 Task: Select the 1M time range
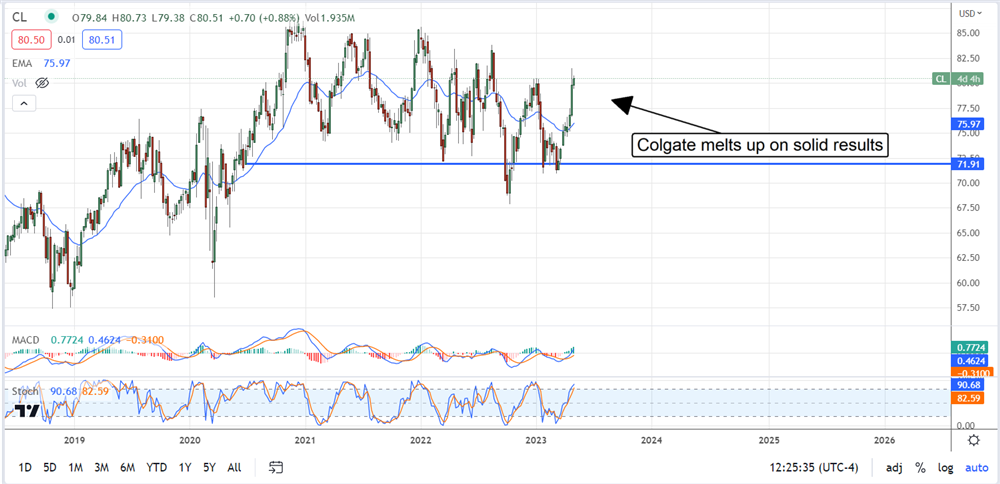click(x=75, y=467)
